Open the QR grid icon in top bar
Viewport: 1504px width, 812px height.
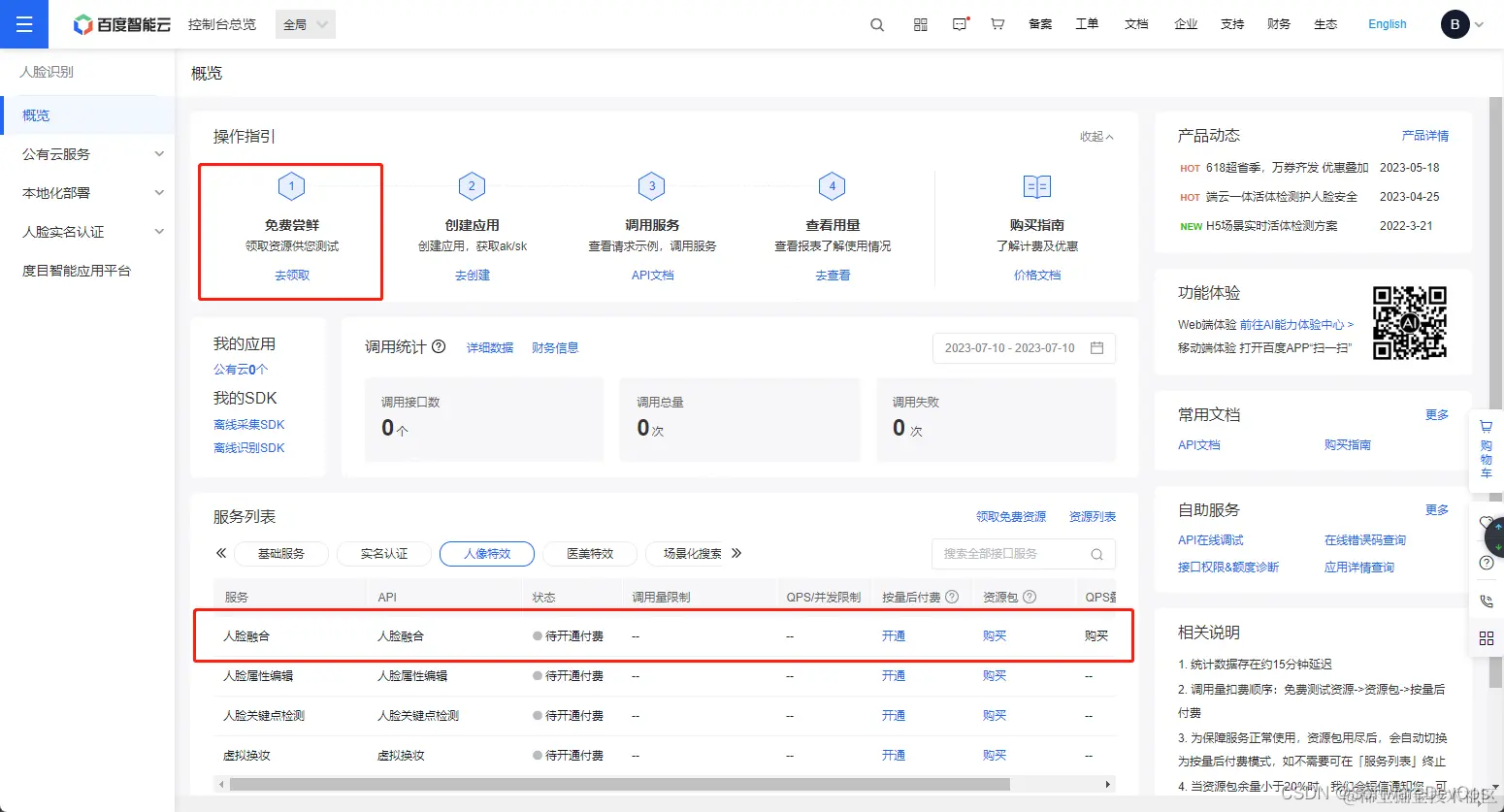tap(921, 24)
